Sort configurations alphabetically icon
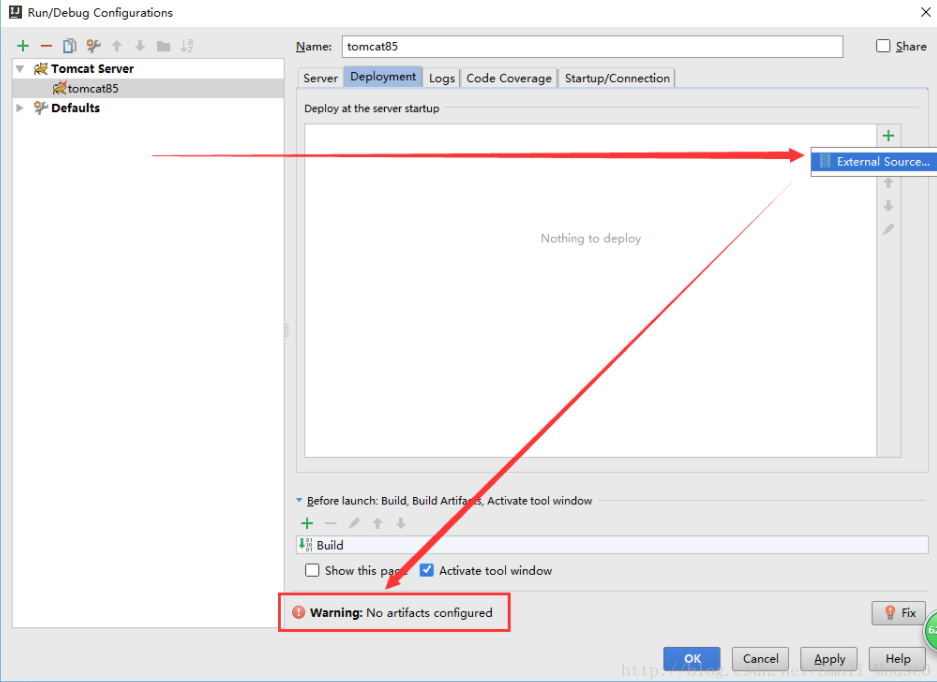 (187, 46)
